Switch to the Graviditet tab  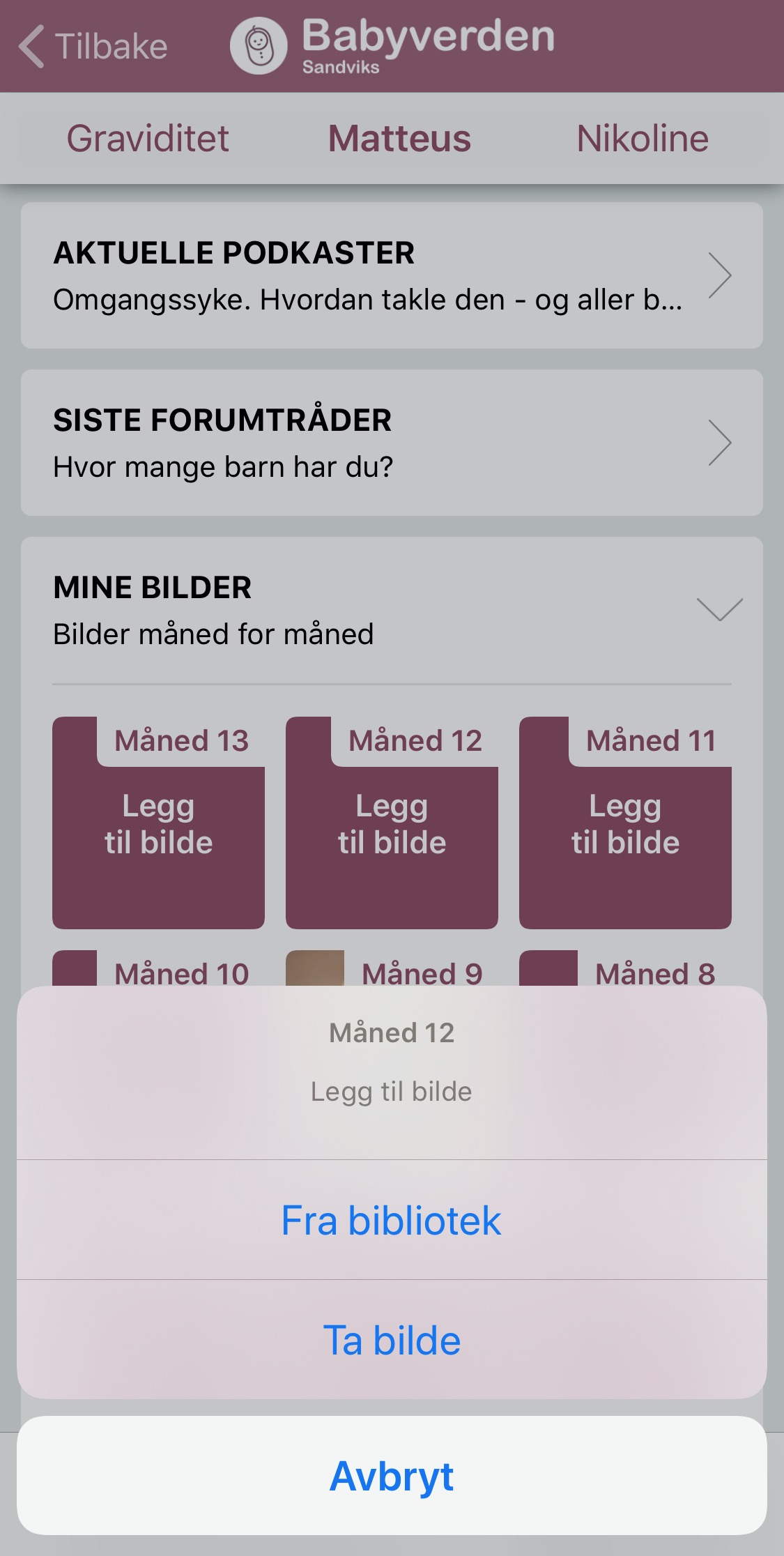tap(148, 138)
